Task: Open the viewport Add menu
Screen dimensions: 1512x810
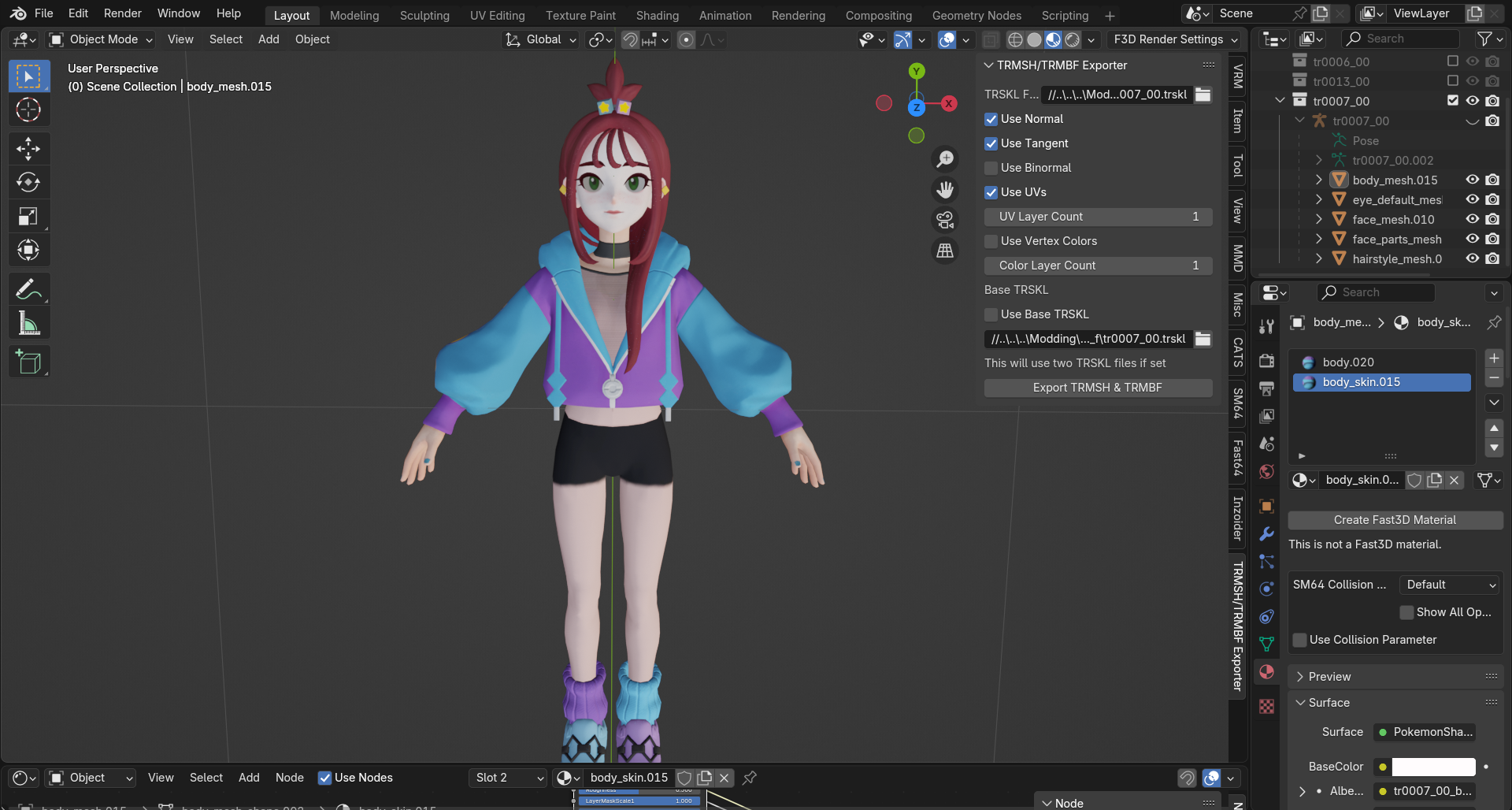Action: [269, 39]
